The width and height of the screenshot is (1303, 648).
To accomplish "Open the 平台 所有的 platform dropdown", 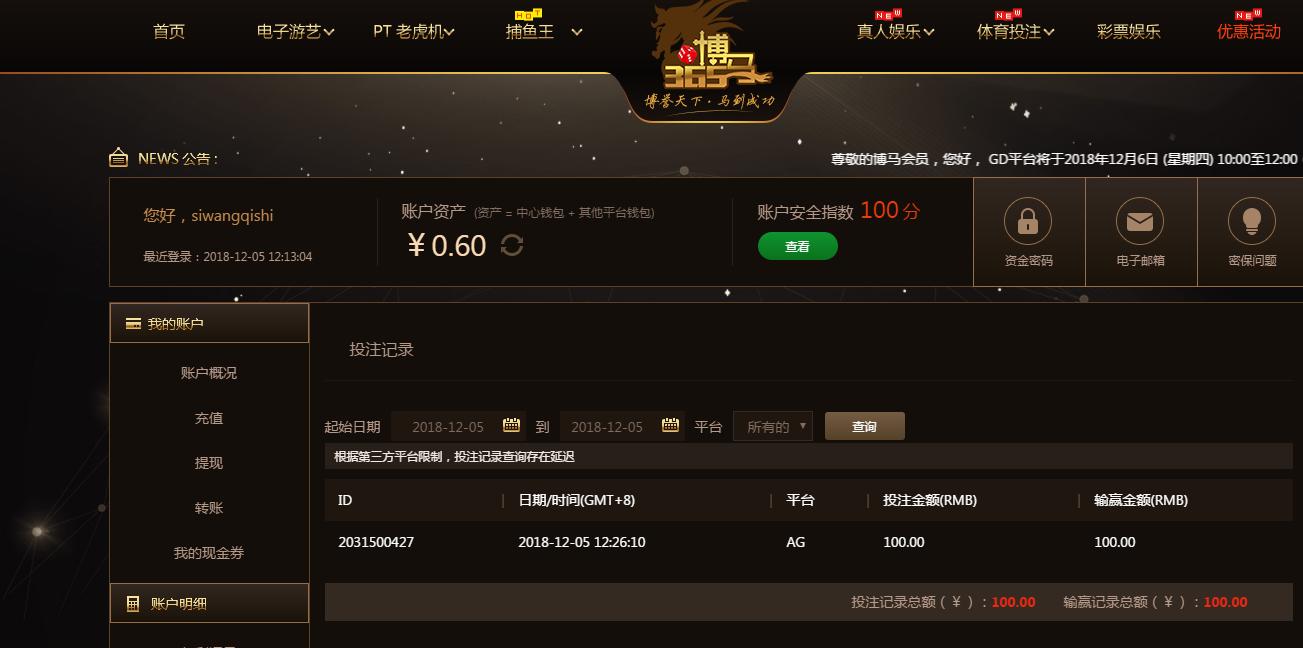I will tap(773, 426).
